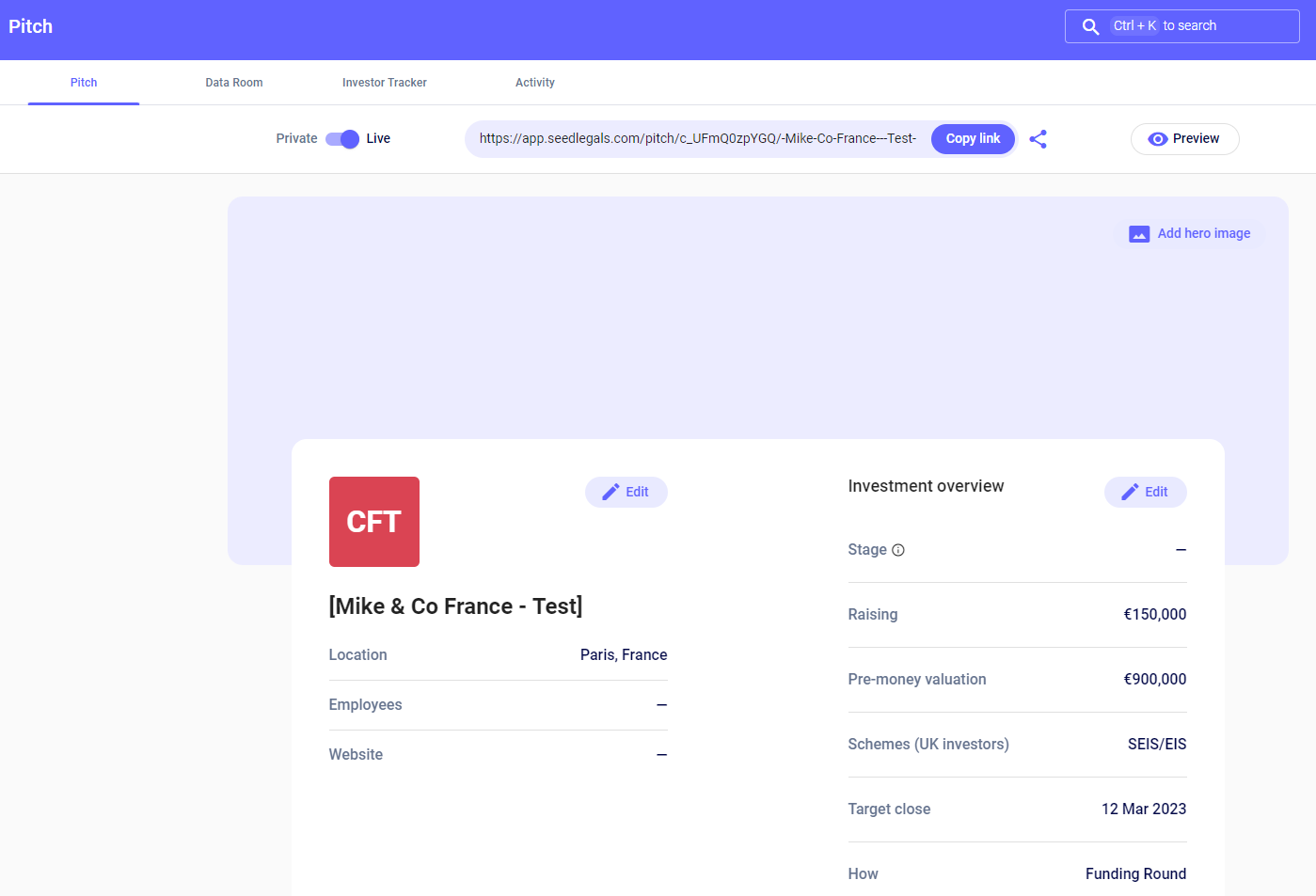The image size is (1316, 896).
Task: Click the search magnifier icon
Action: point(1090,26)
